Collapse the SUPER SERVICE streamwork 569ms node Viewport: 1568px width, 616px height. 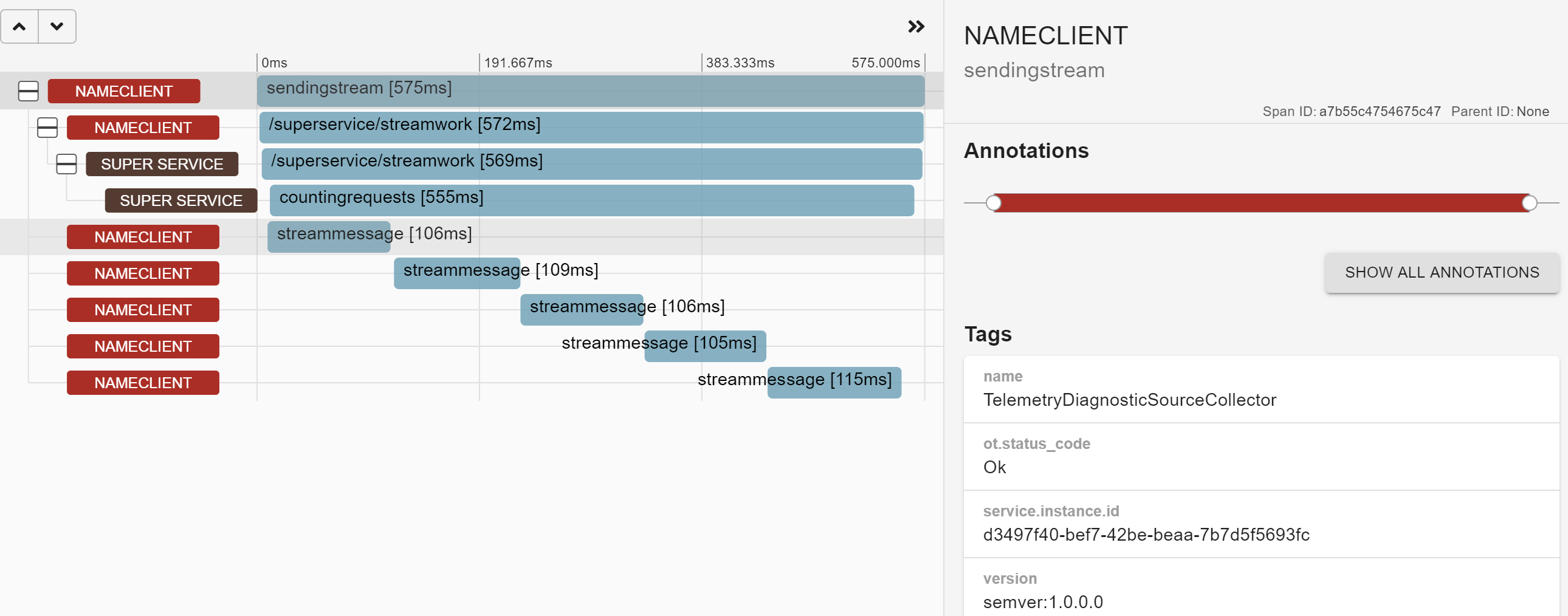click(66, 165)
